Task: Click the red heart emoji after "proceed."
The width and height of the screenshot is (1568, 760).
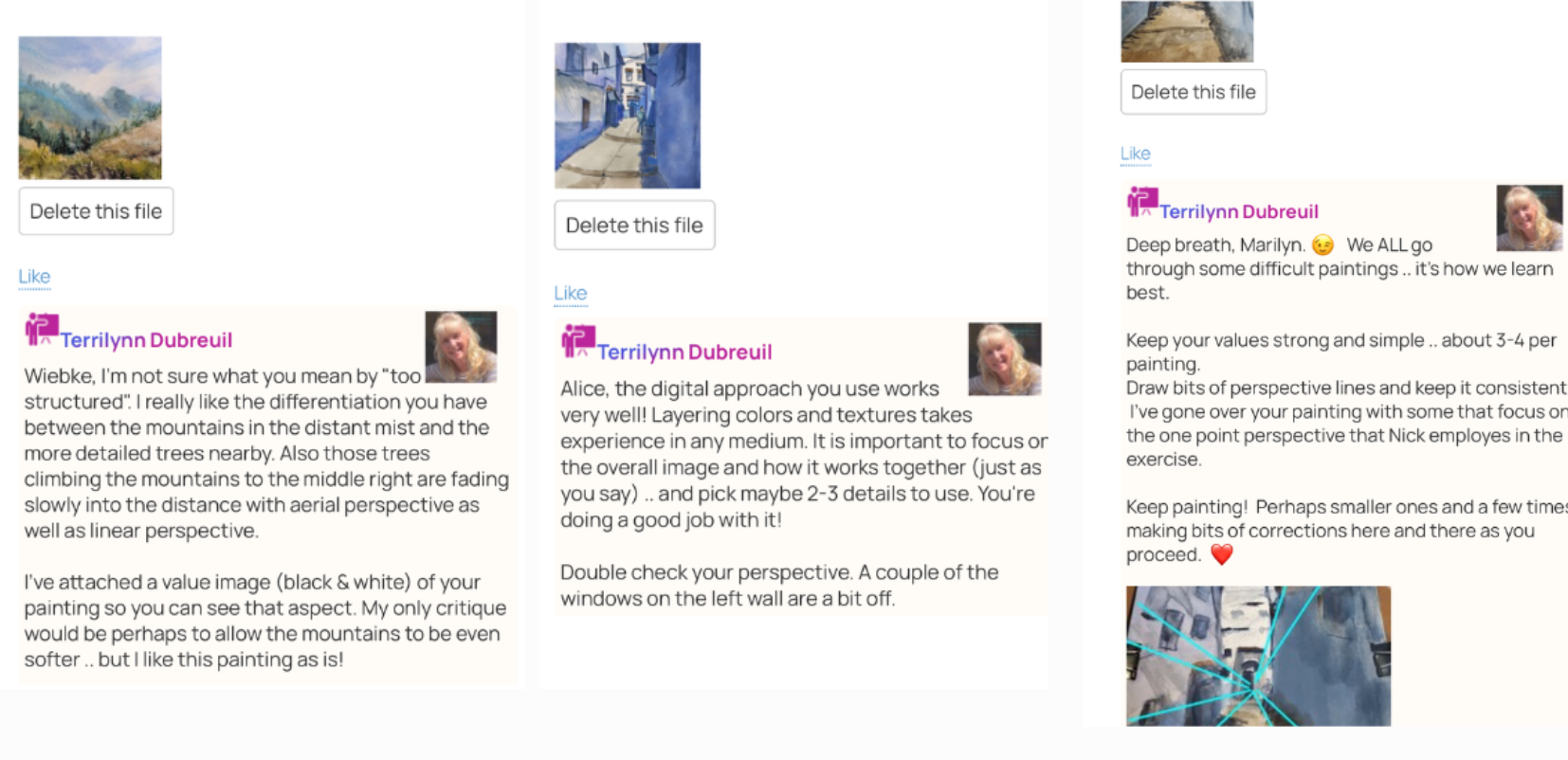Action: pos(1221,554)
